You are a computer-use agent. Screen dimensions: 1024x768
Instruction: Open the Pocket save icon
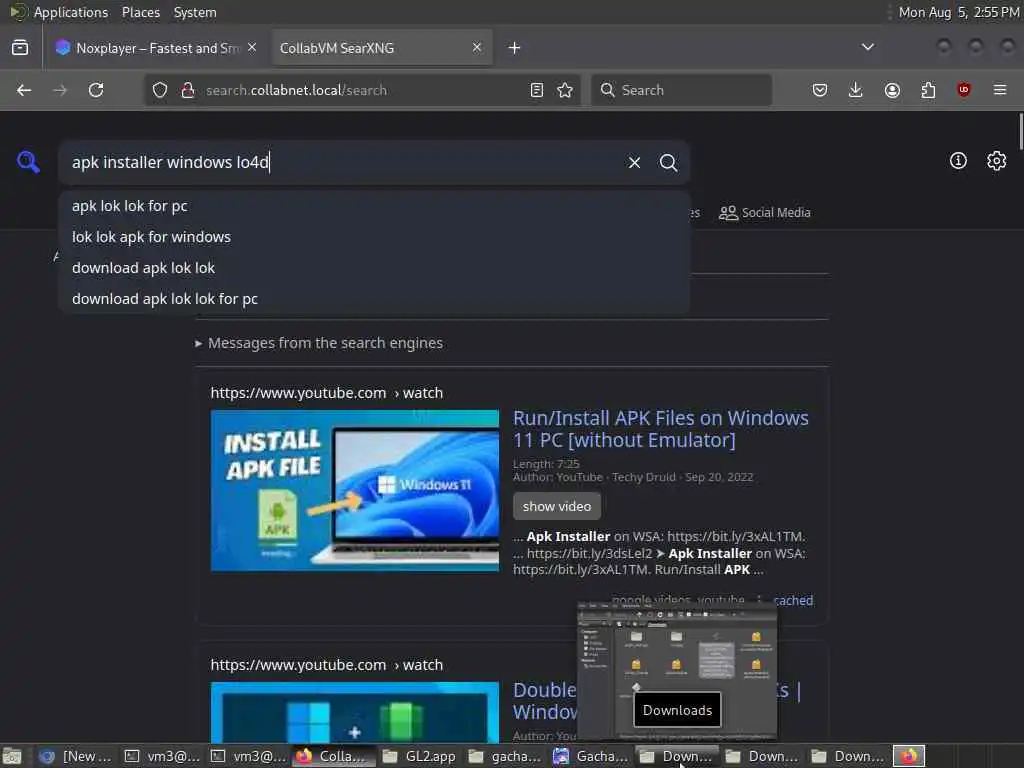coord(820,90)
